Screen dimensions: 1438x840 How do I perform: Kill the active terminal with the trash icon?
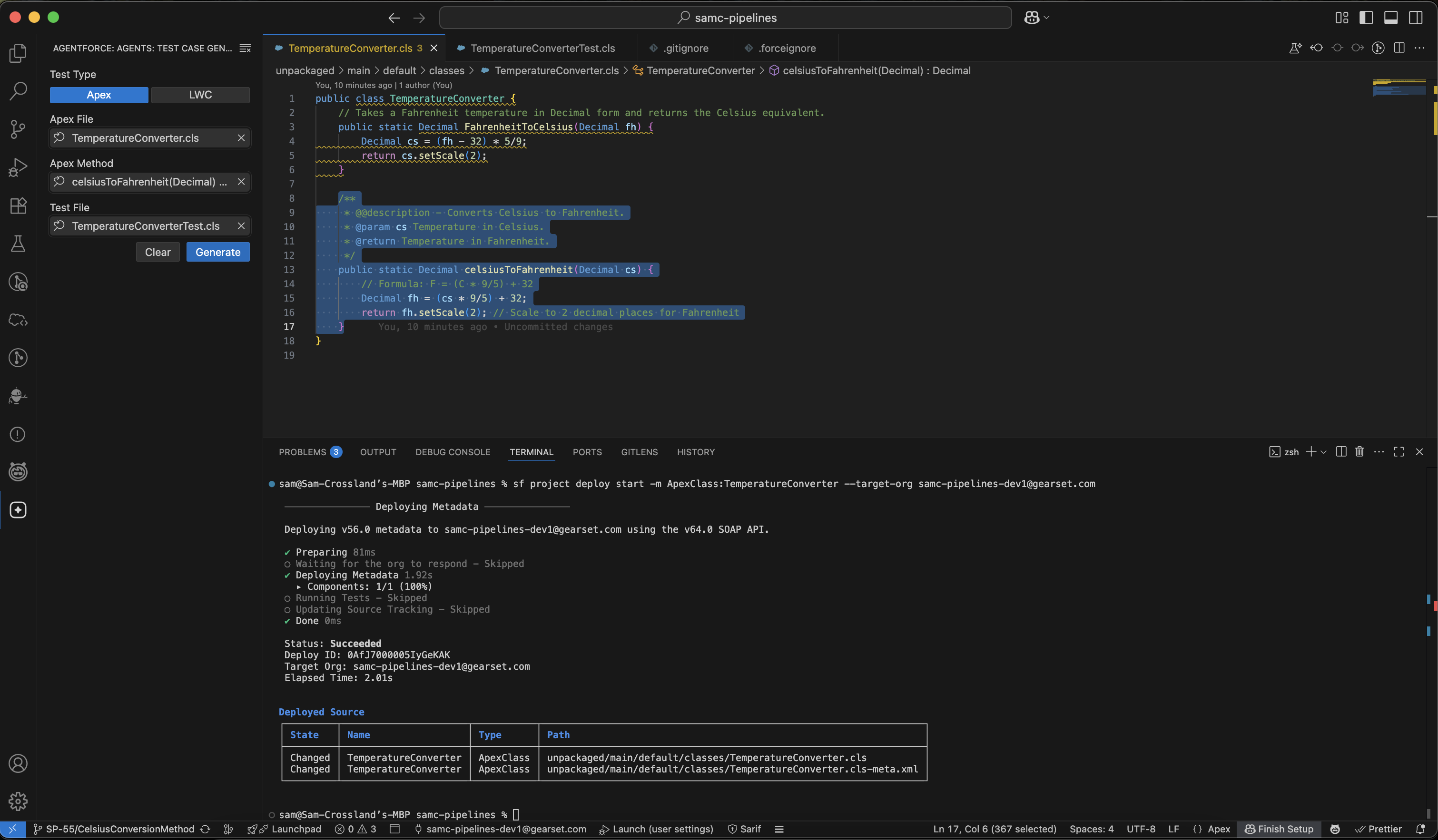1359,451
